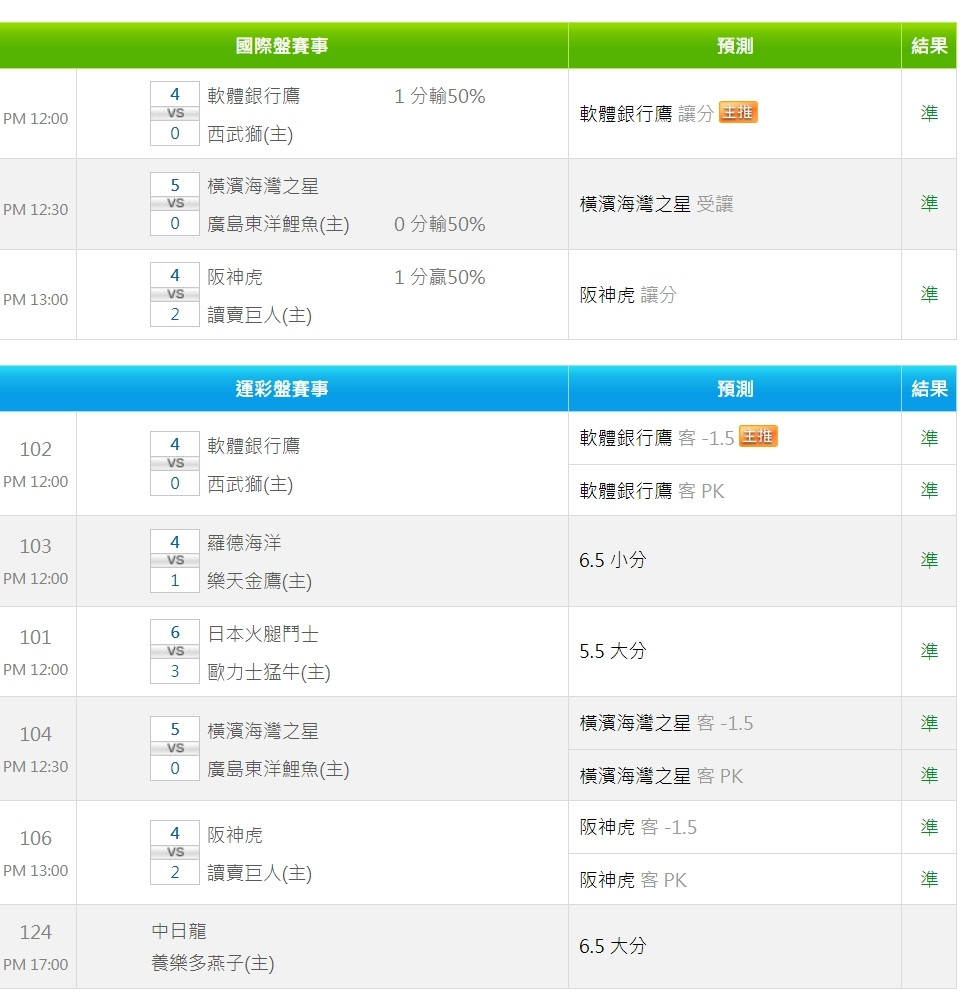Click score 3 for 歐力士猛牛

pyautogui.click(x=175, y=671)
